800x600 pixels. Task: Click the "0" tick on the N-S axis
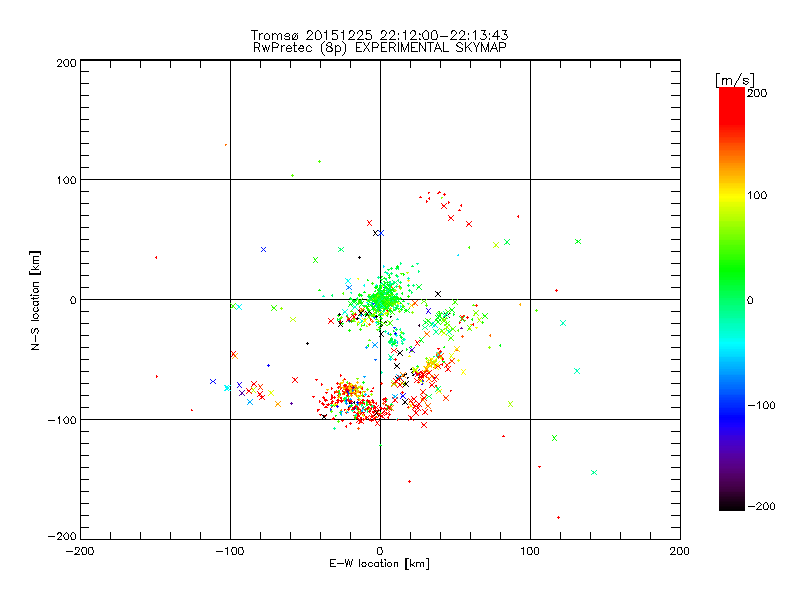click(73, 300)
